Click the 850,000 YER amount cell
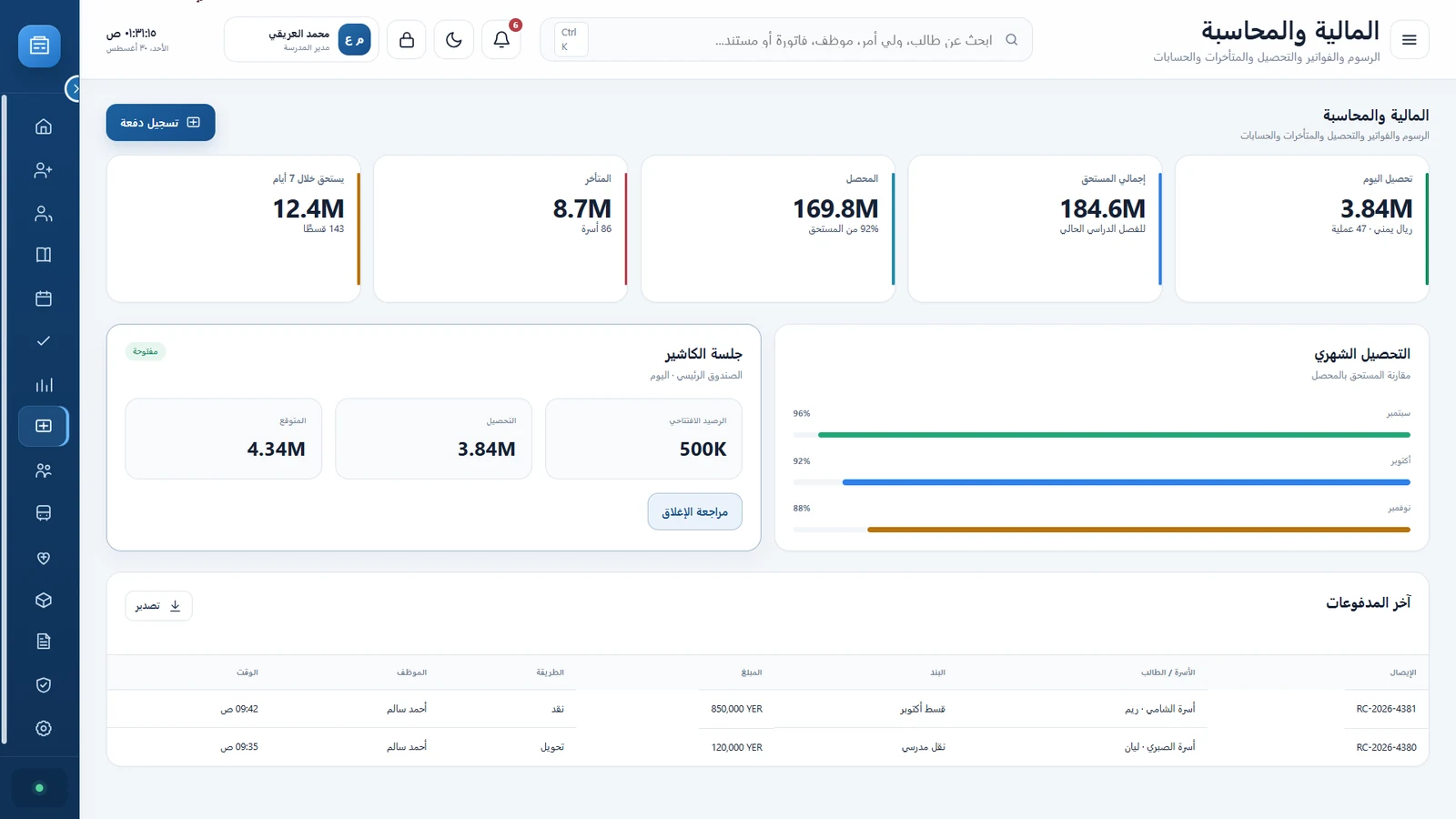This screenshot has height=819, width=1456. pyautogui.click(x=737, y=709)
